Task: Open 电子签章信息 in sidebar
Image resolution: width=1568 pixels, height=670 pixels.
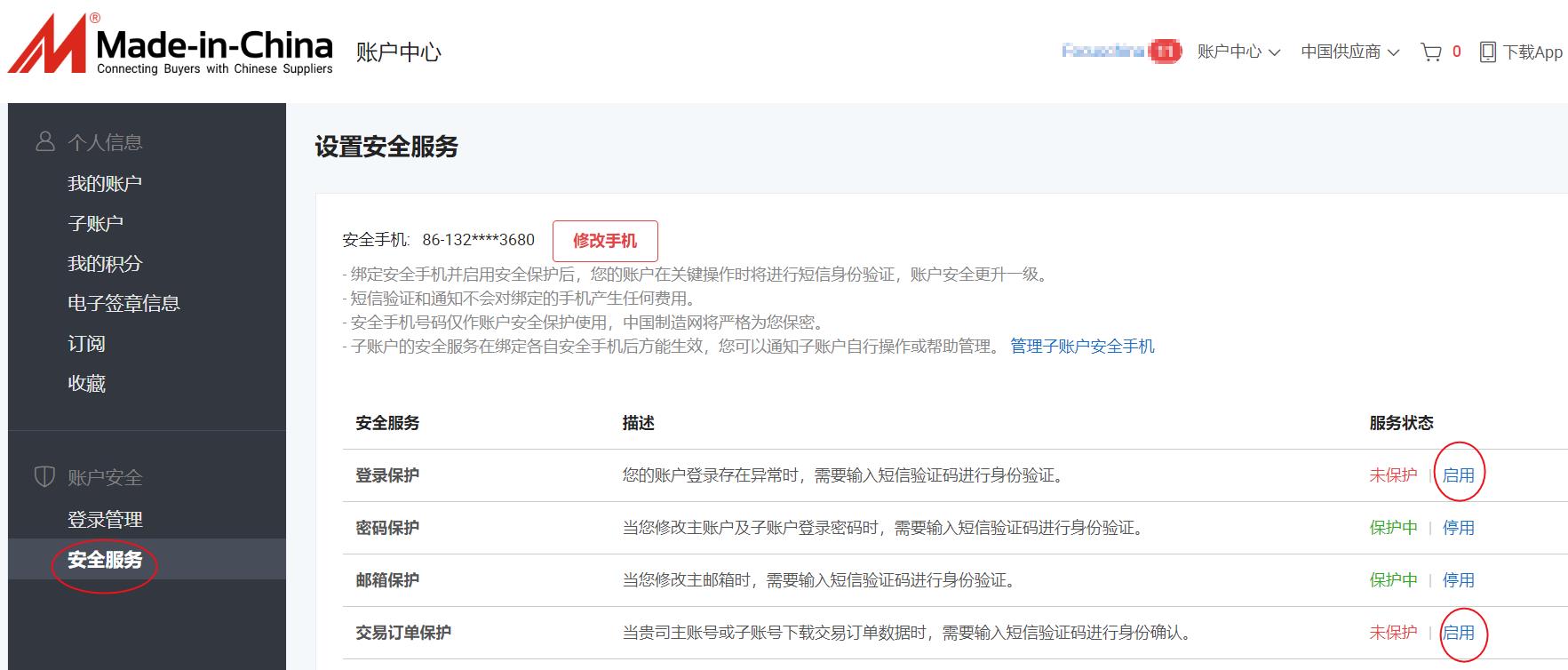Action: point(123,304)
